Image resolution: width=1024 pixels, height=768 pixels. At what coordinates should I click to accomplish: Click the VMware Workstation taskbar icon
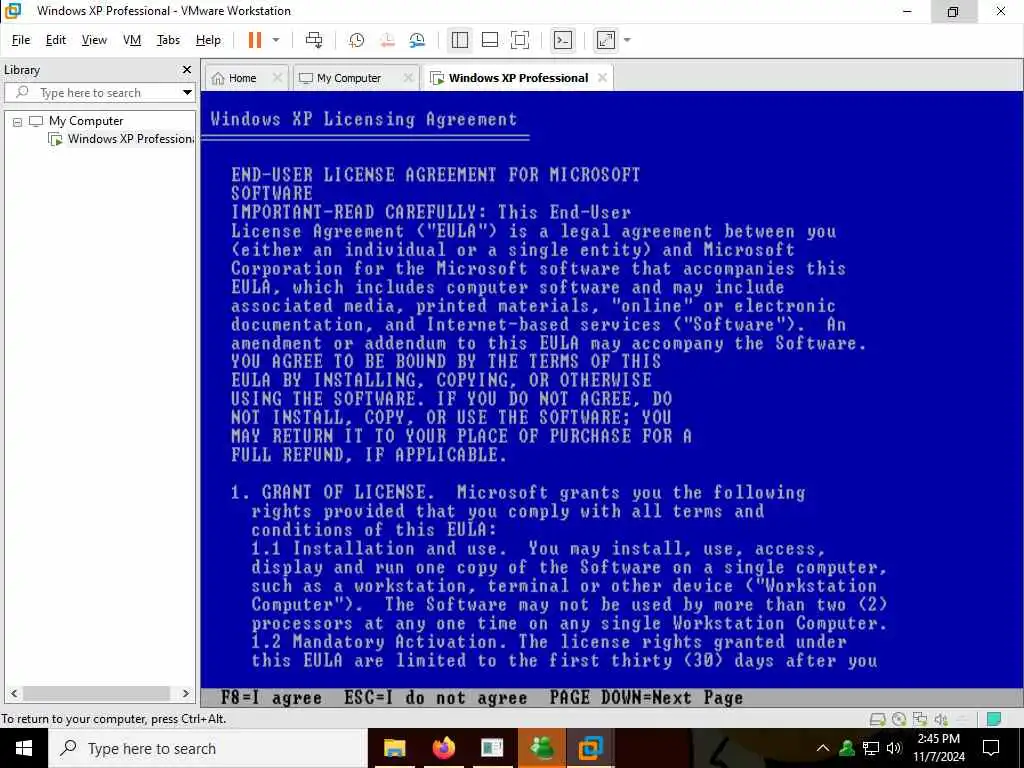[x=591, y=748]
